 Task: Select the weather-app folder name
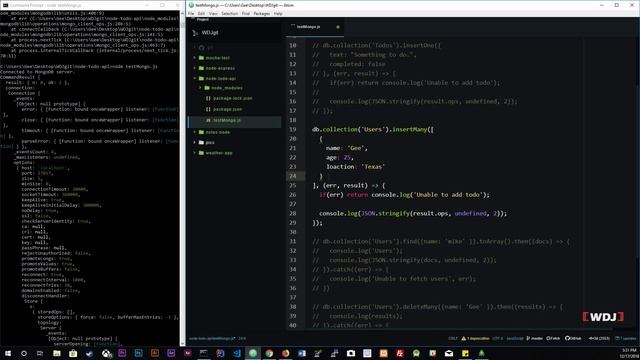point(219,153)
